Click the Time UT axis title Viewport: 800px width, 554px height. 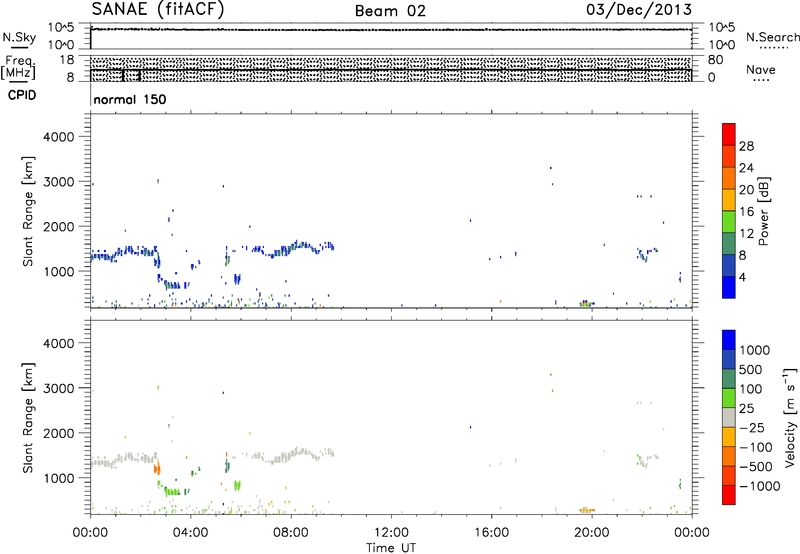click(x=391, y=548)
